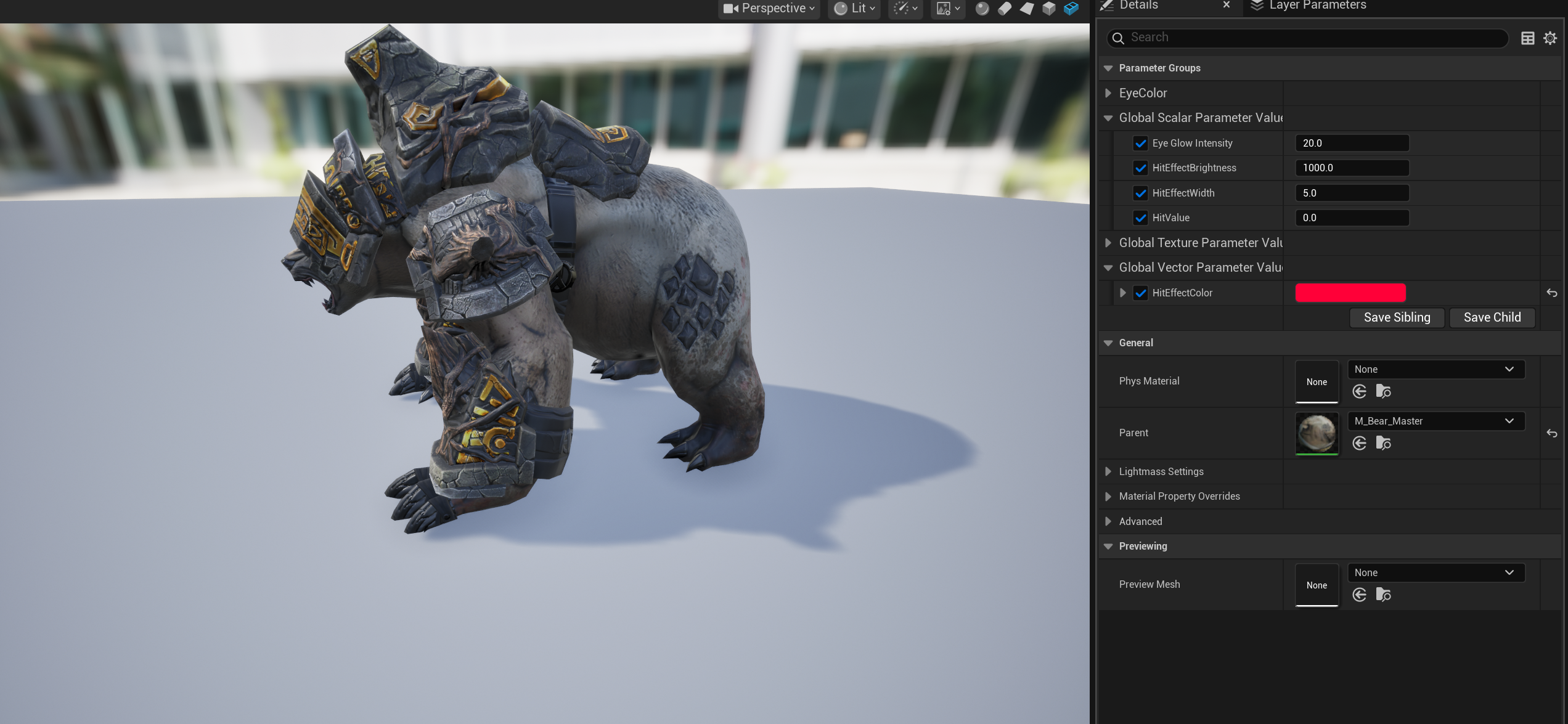Expand the EyeColor parameter group
The height and width of the screenshot is (724, 1568).
[1108, 93]
